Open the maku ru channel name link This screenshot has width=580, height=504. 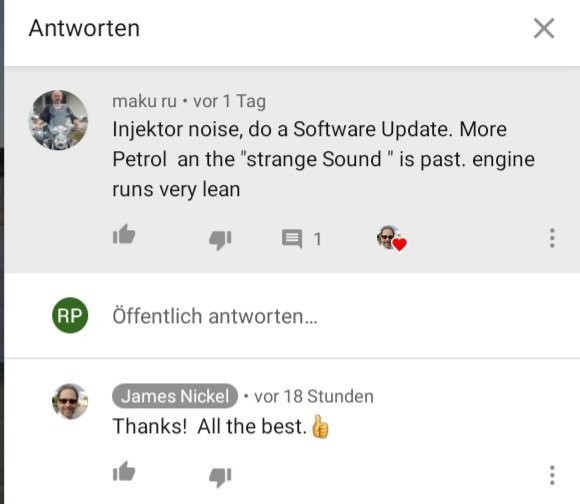click(x=144, y=101)
